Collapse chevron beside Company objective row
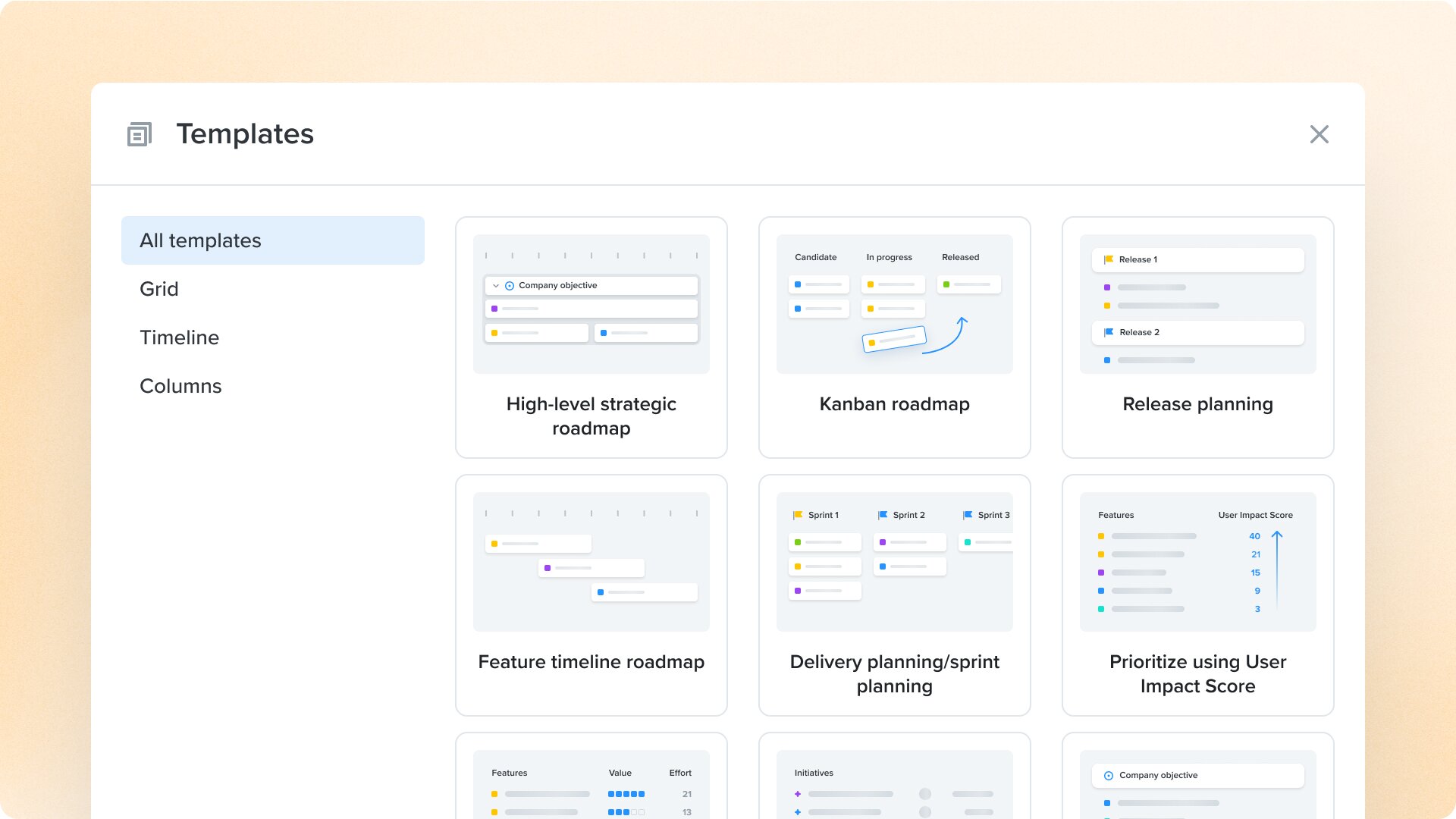Image resolution: width=1456 pixels, height=819 pixels. 496,286
